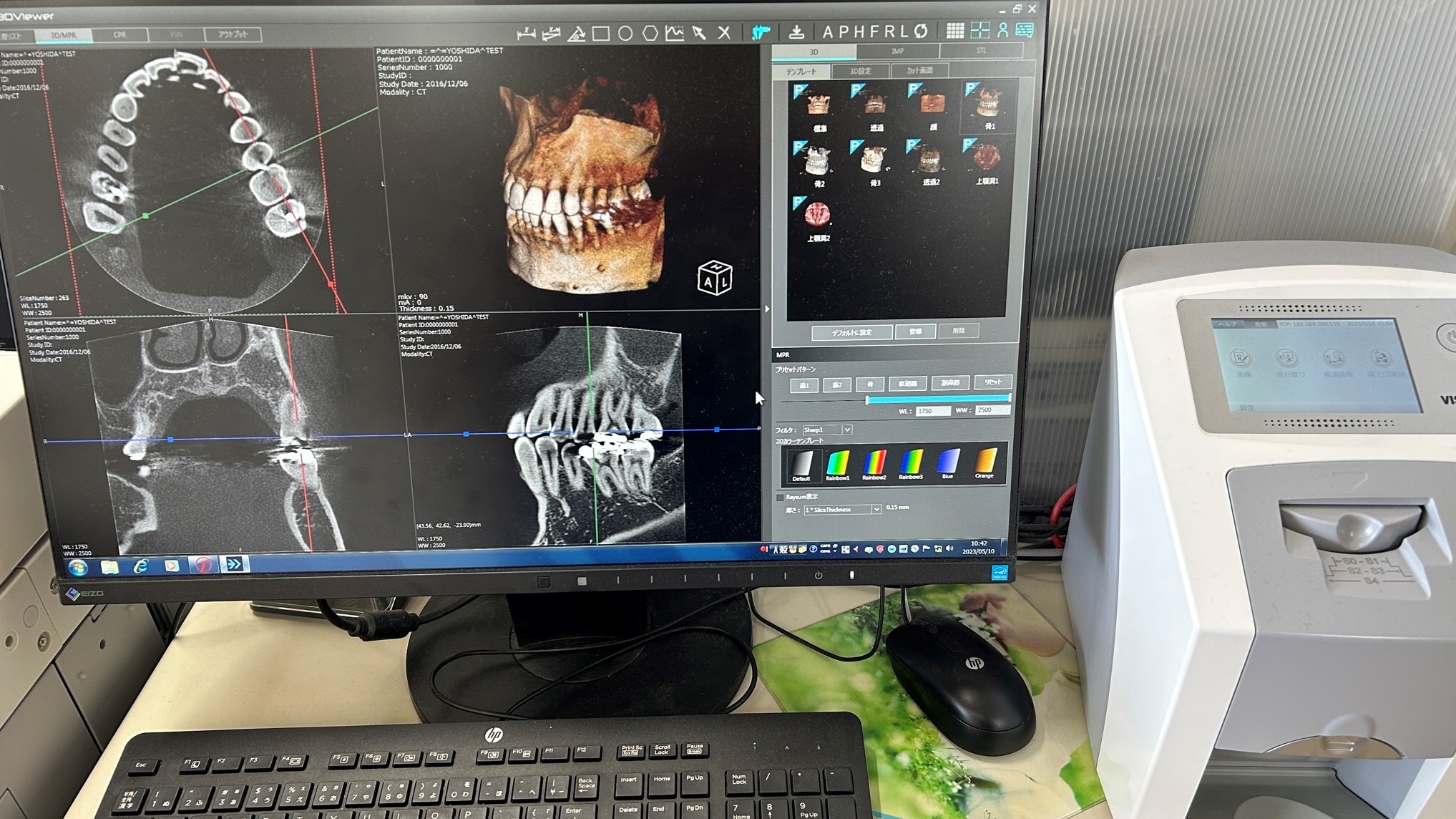The width and height of the screenshot is (1456, 819).
Task: Set 3D view to F orientation
Action: [873, 31]
